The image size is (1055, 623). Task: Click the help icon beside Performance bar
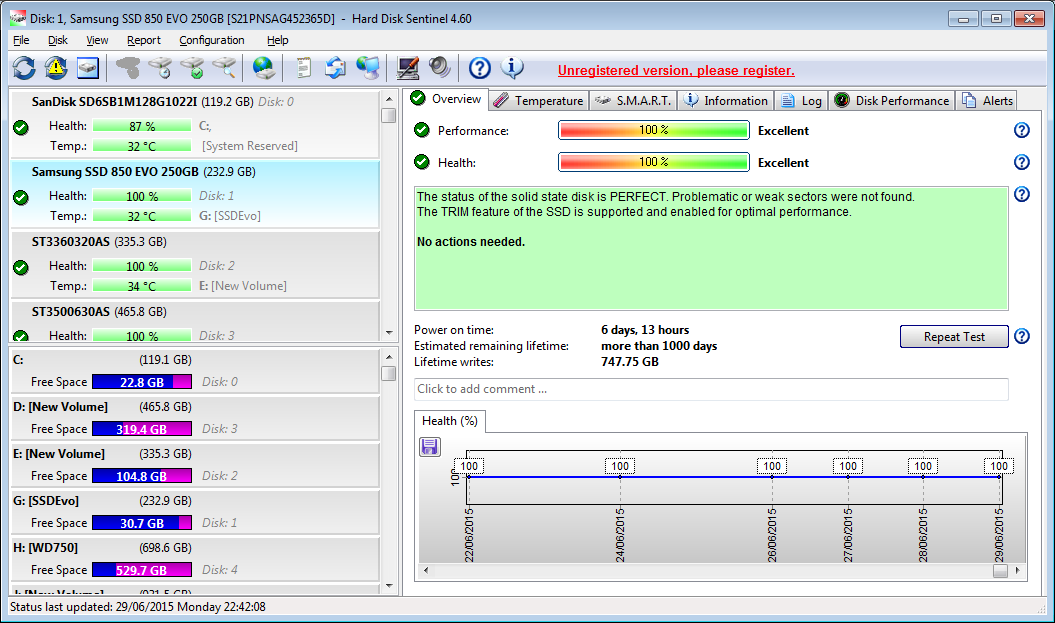(x=1021, y=130)
